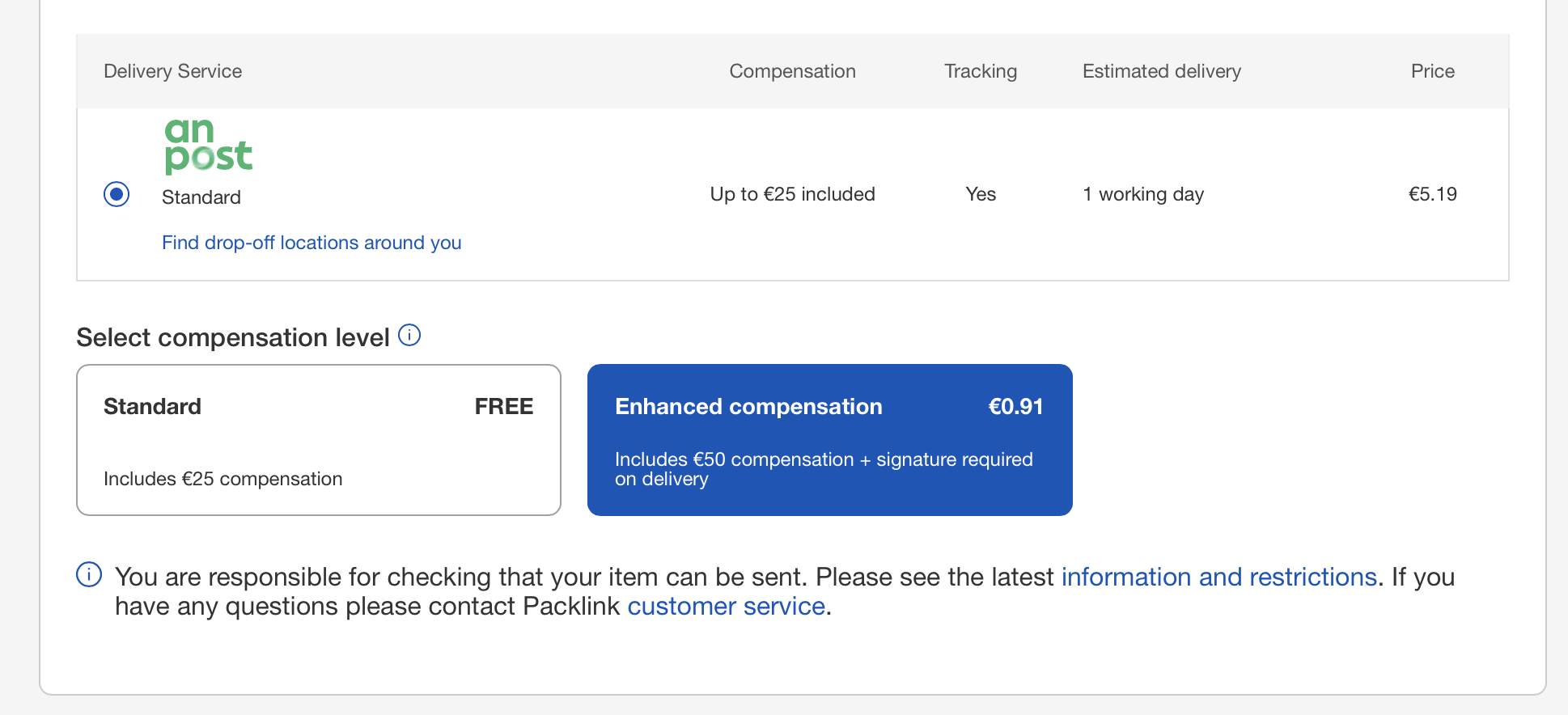The width and height of the screenshot is (1568, 715).
Task: Click the Price column header
Action: coord(1433,71)
